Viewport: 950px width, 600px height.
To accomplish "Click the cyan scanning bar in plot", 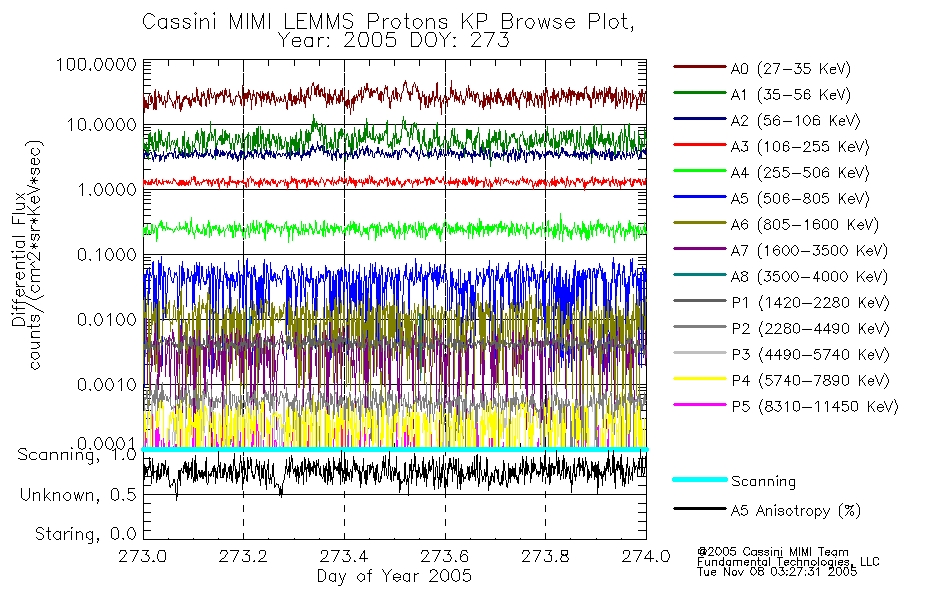I will (394, 449).
